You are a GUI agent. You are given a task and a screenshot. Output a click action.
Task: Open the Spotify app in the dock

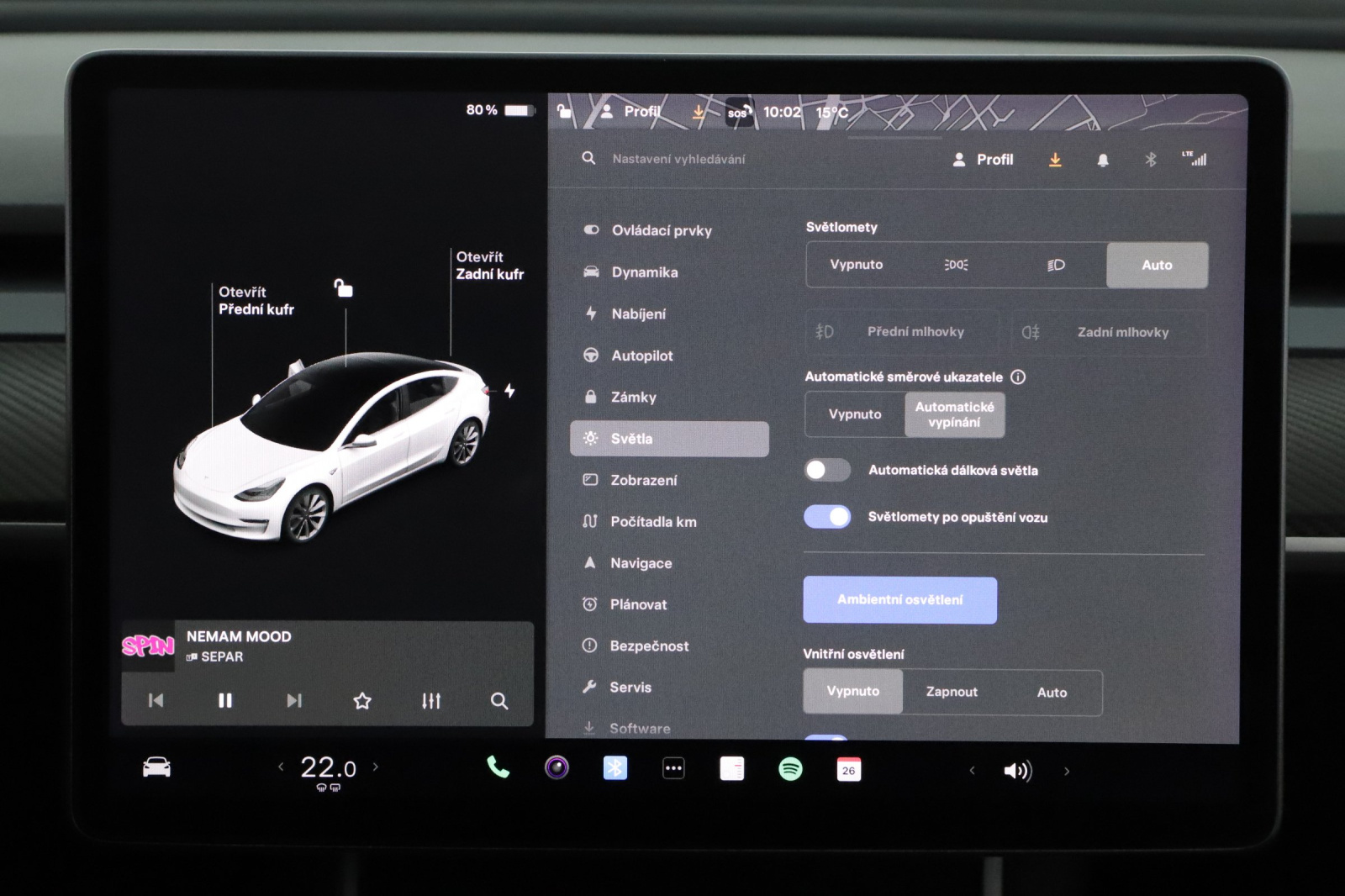click(790, 769)
